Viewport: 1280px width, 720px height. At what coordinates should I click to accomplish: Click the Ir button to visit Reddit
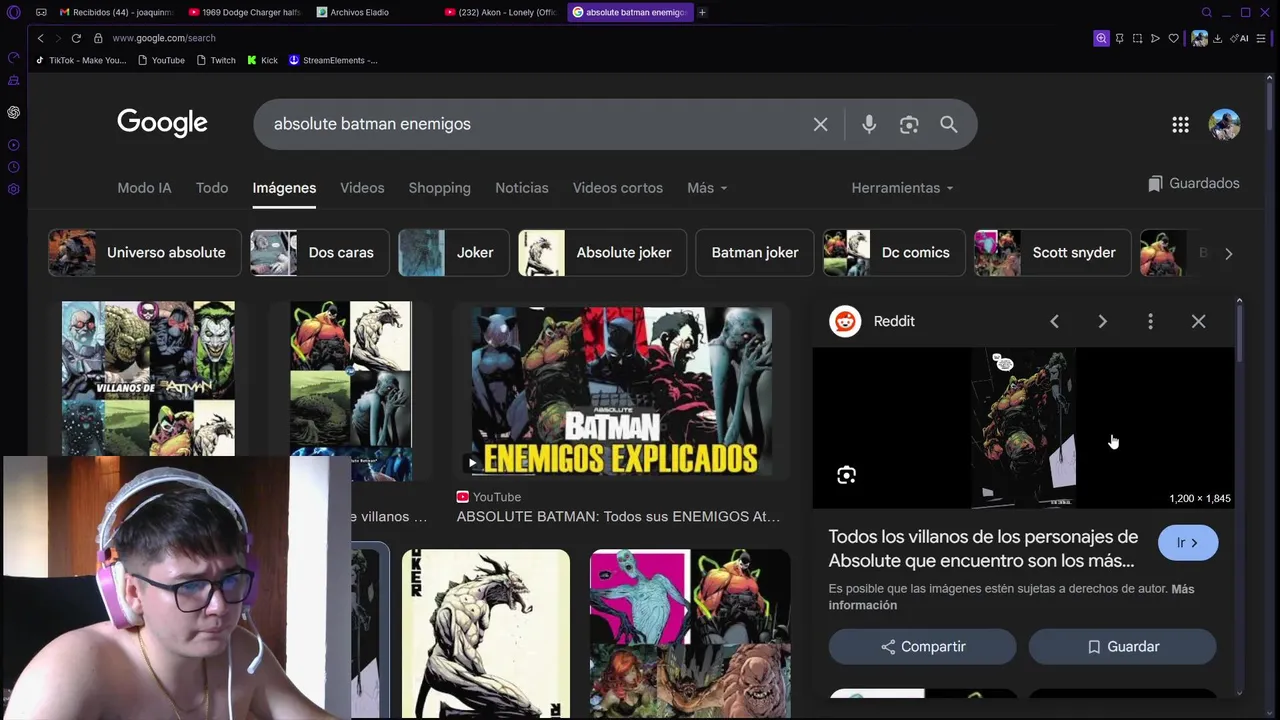1188,543
